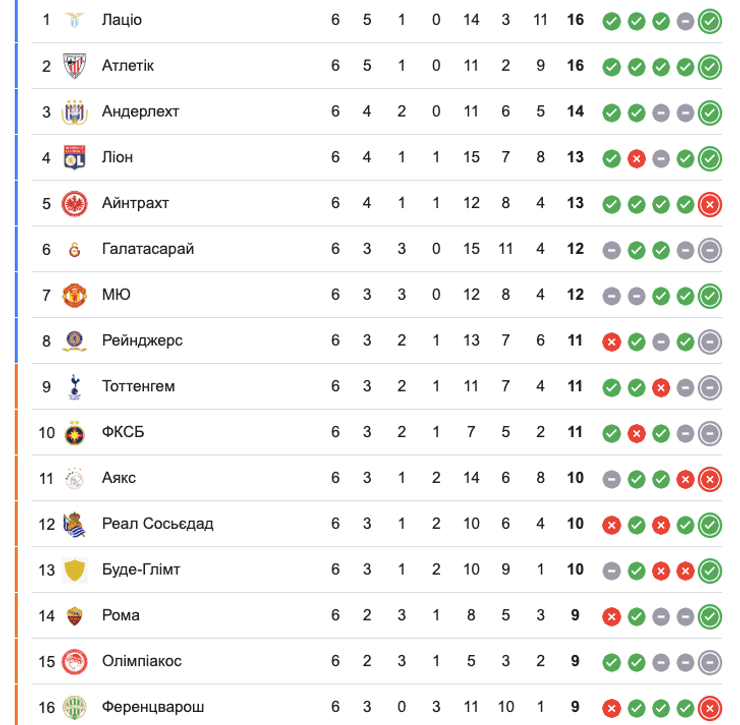Click the Тоттенгем club crest icon
740x725 pixels.
point(74,386)
